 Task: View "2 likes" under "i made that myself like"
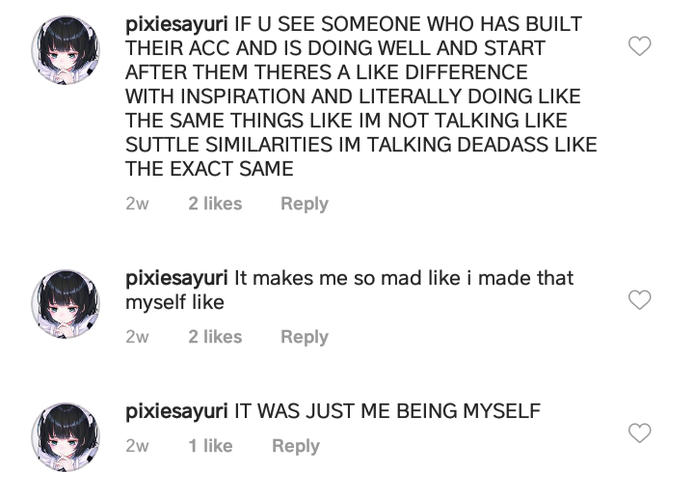click(x=215, y=337)
